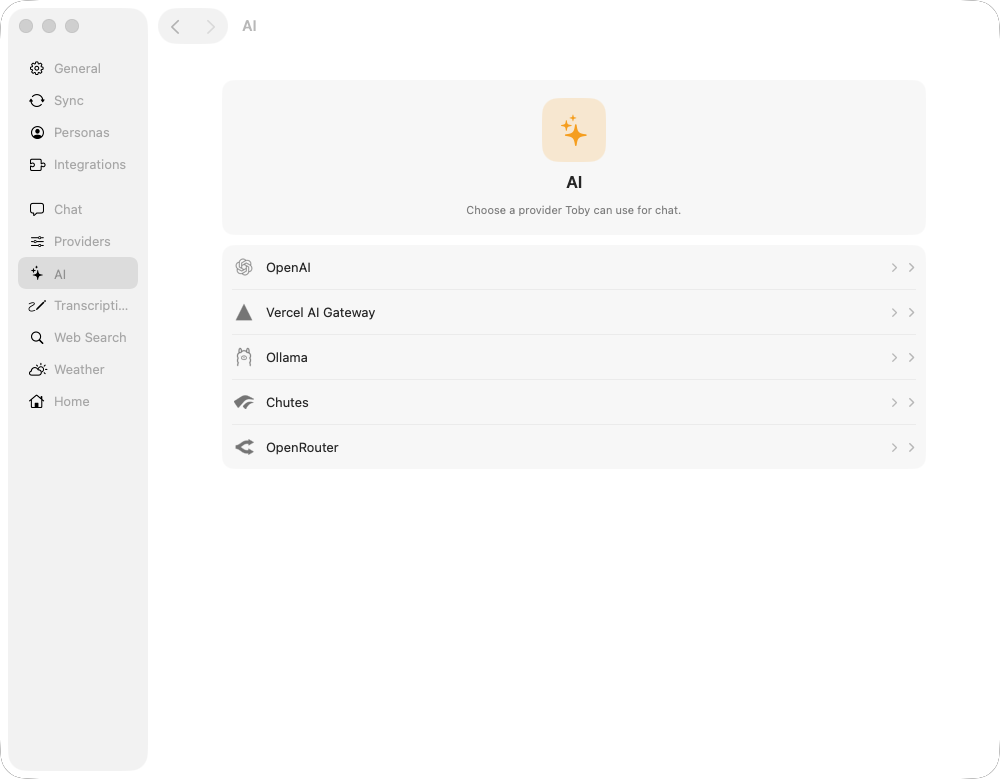Screen dimensions: 1000x779
Task: Click the AI title in the toolbar
Action: (x=249, y=26)
